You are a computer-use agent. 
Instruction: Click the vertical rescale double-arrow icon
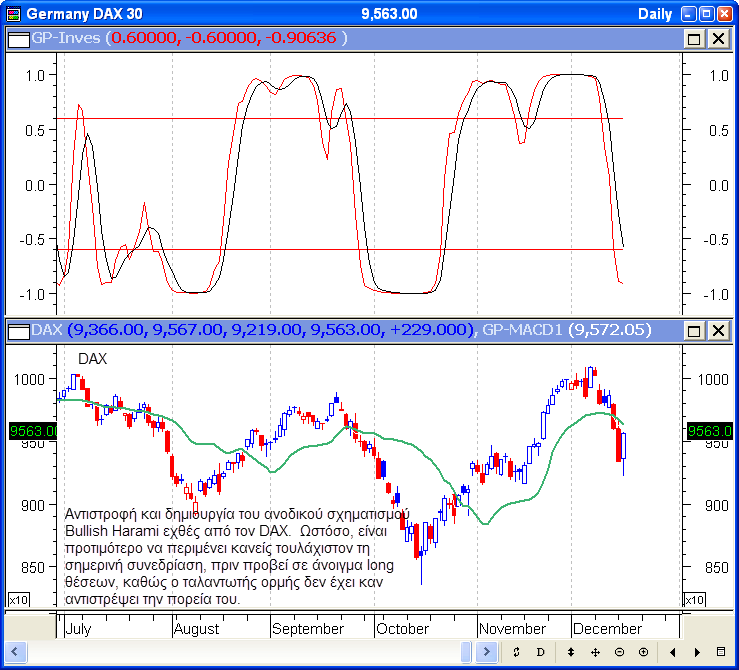pos(570,652)
